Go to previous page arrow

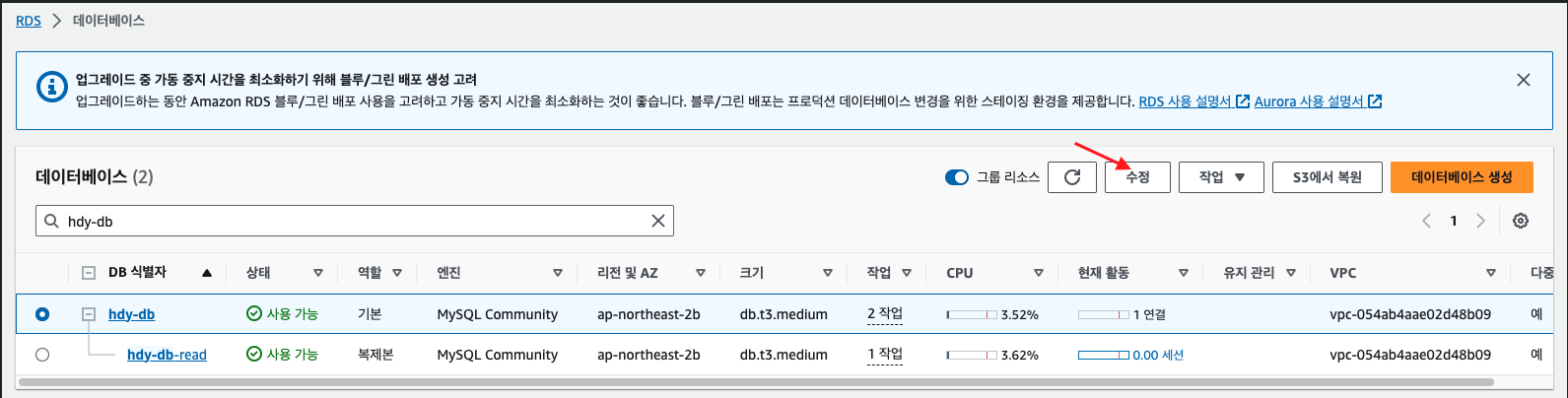pos(1426,221)
